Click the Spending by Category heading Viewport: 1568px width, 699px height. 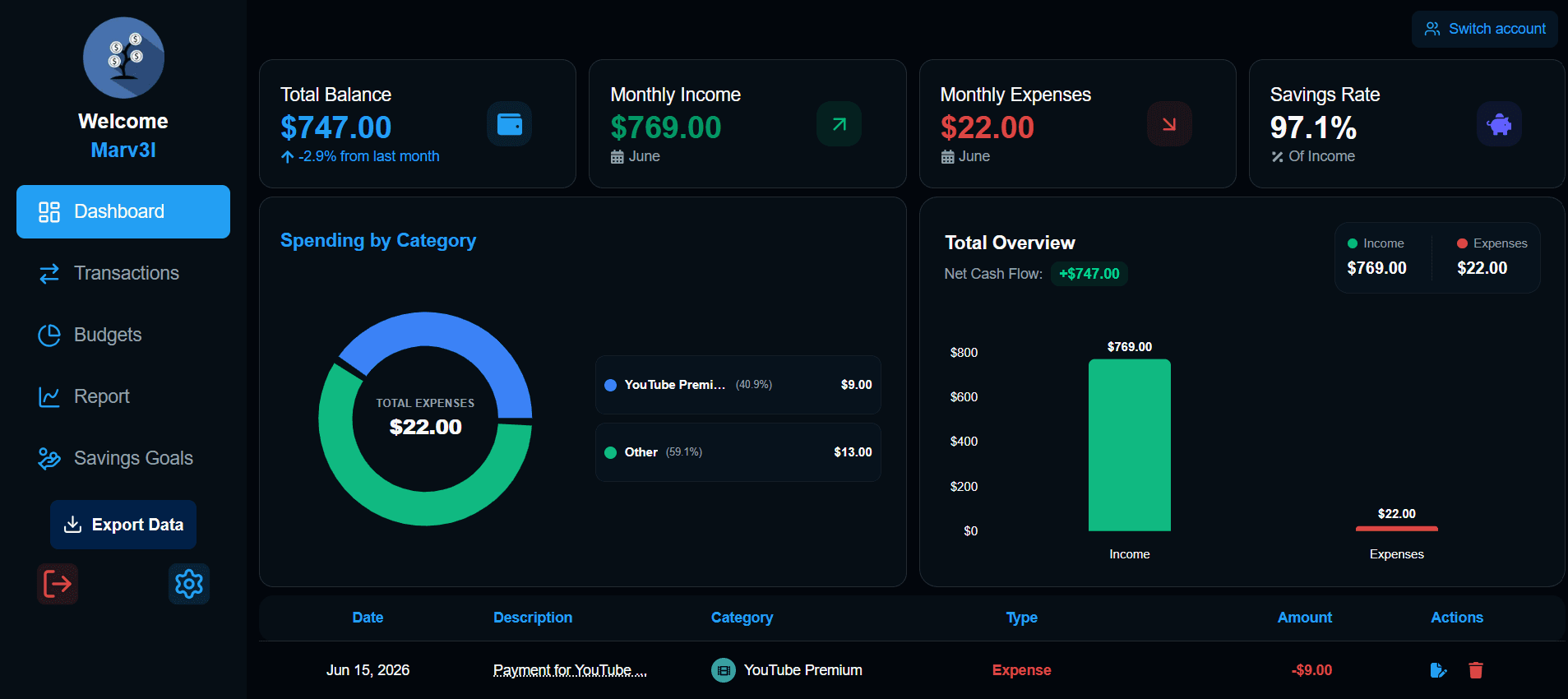(x=378, y=240)
